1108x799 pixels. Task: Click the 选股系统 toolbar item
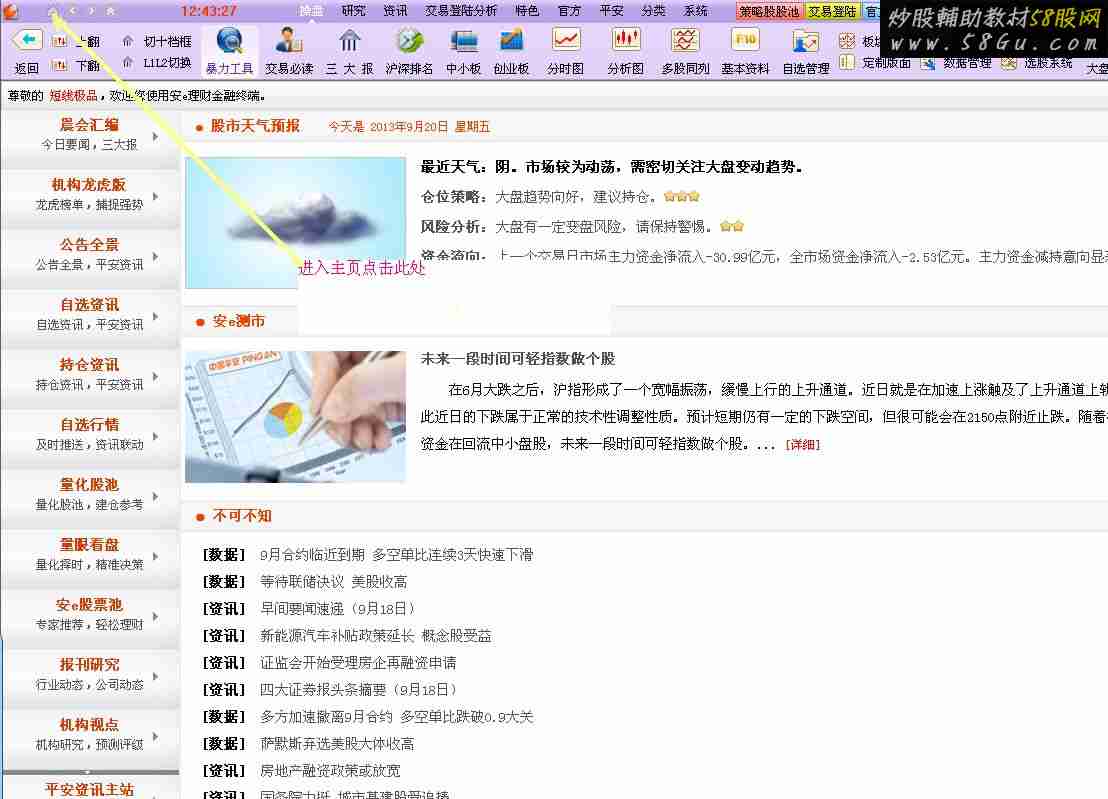tap(1037, 63)
